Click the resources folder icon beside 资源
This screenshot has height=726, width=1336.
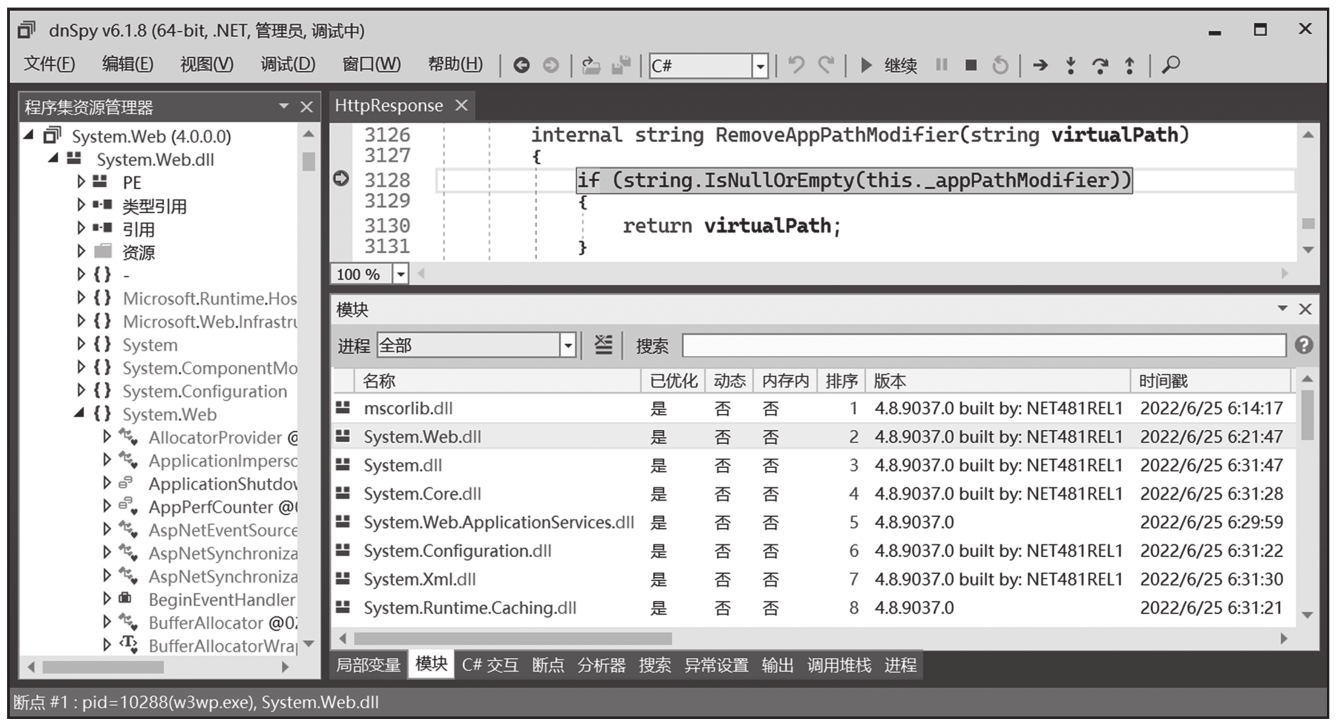pyautogui.click(x=102, y=252)
